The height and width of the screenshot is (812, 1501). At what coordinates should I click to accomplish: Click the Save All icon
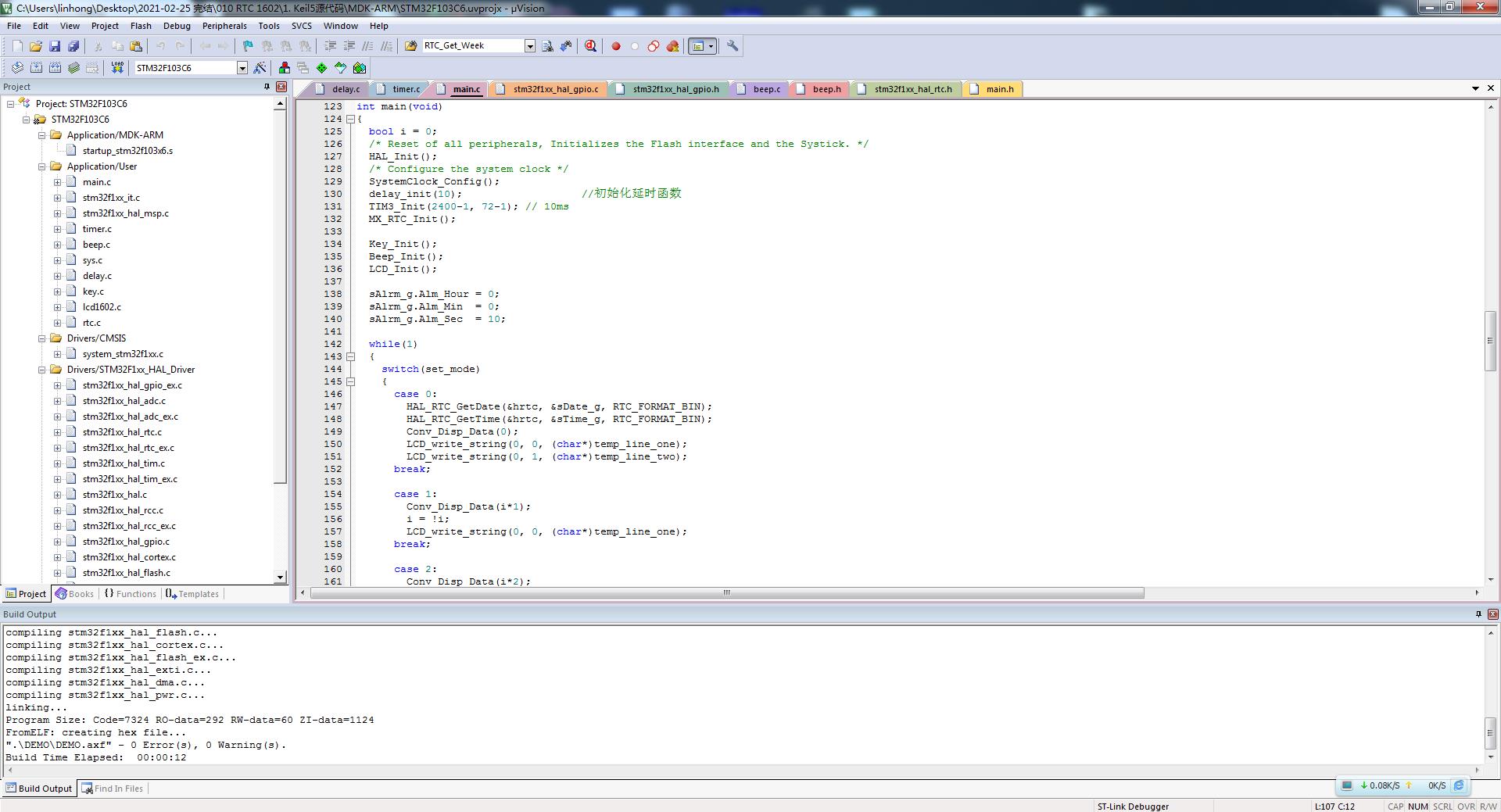(x=73, y=46)
